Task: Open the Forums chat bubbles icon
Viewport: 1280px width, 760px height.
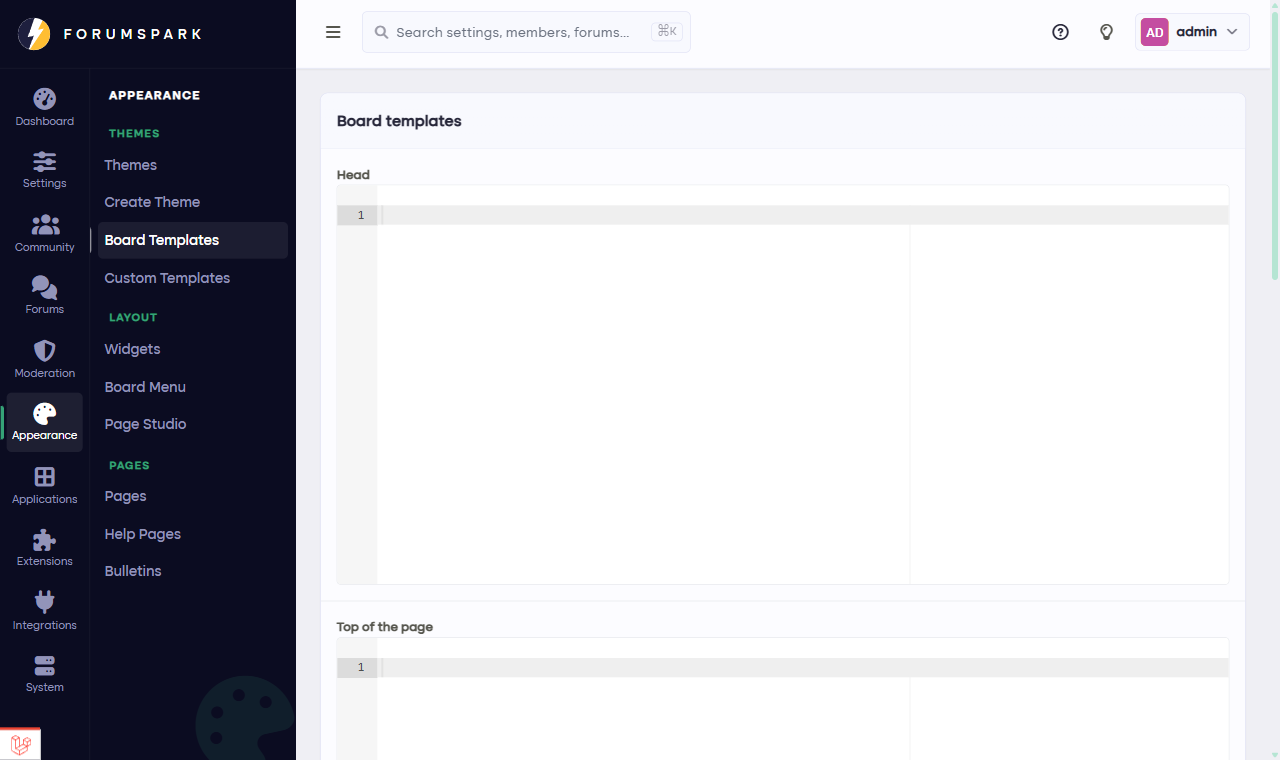Action: [x=45, y=287]
